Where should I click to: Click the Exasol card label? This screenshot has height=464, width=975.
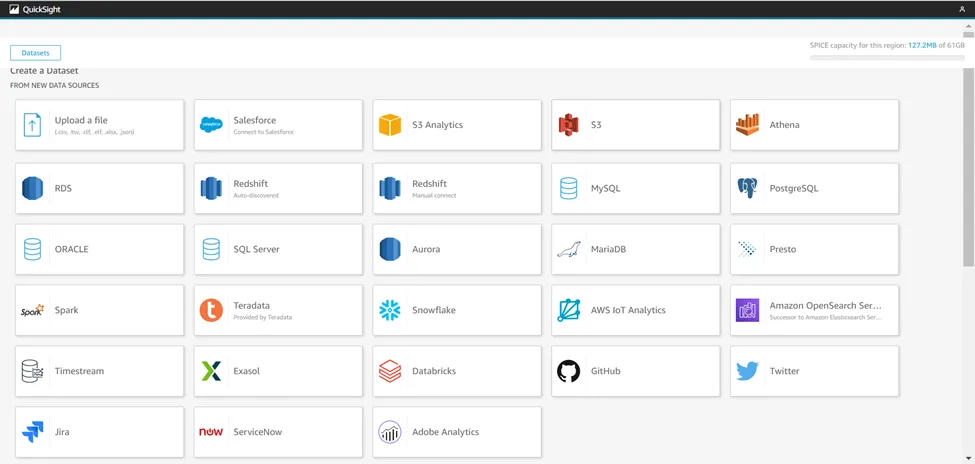click(x=247, y=371)
